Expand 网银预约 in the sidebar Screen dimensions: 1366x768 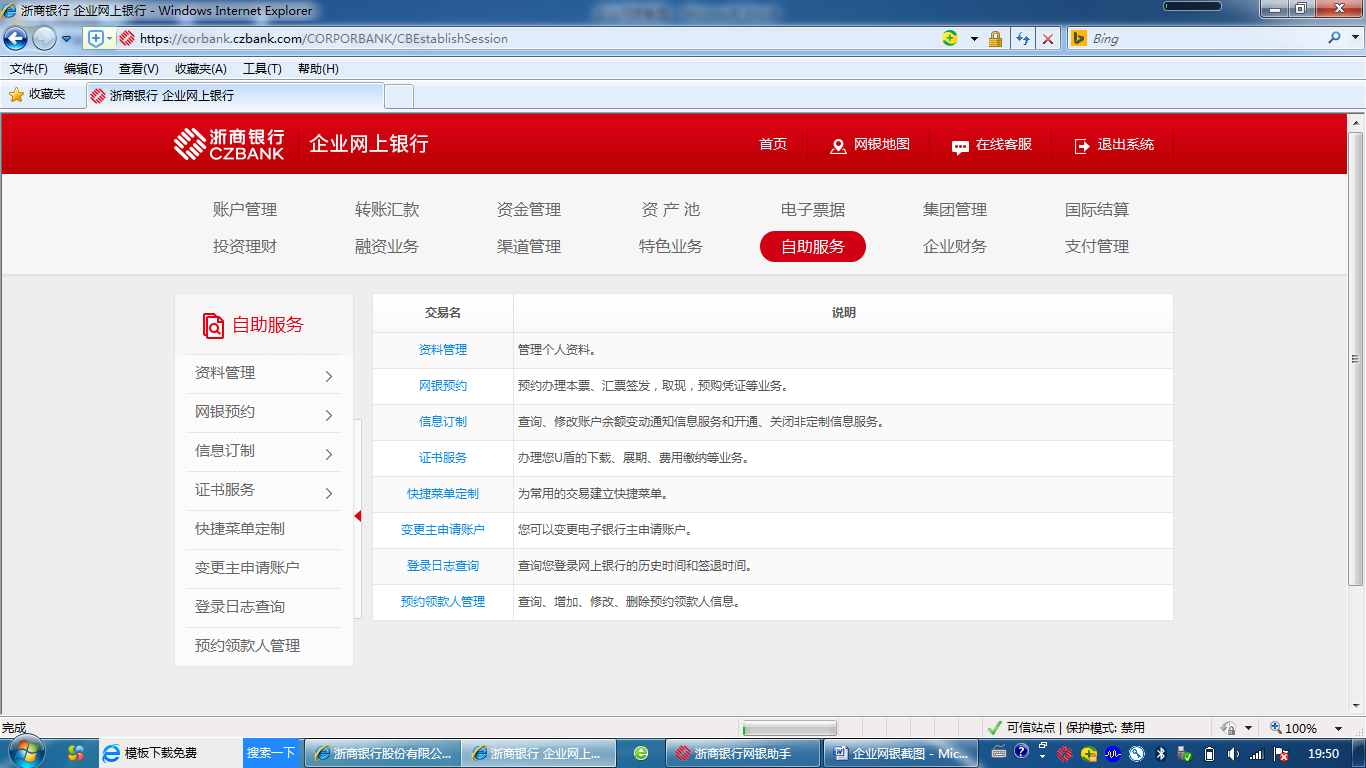pyautogui.click(x=264, y=413)
